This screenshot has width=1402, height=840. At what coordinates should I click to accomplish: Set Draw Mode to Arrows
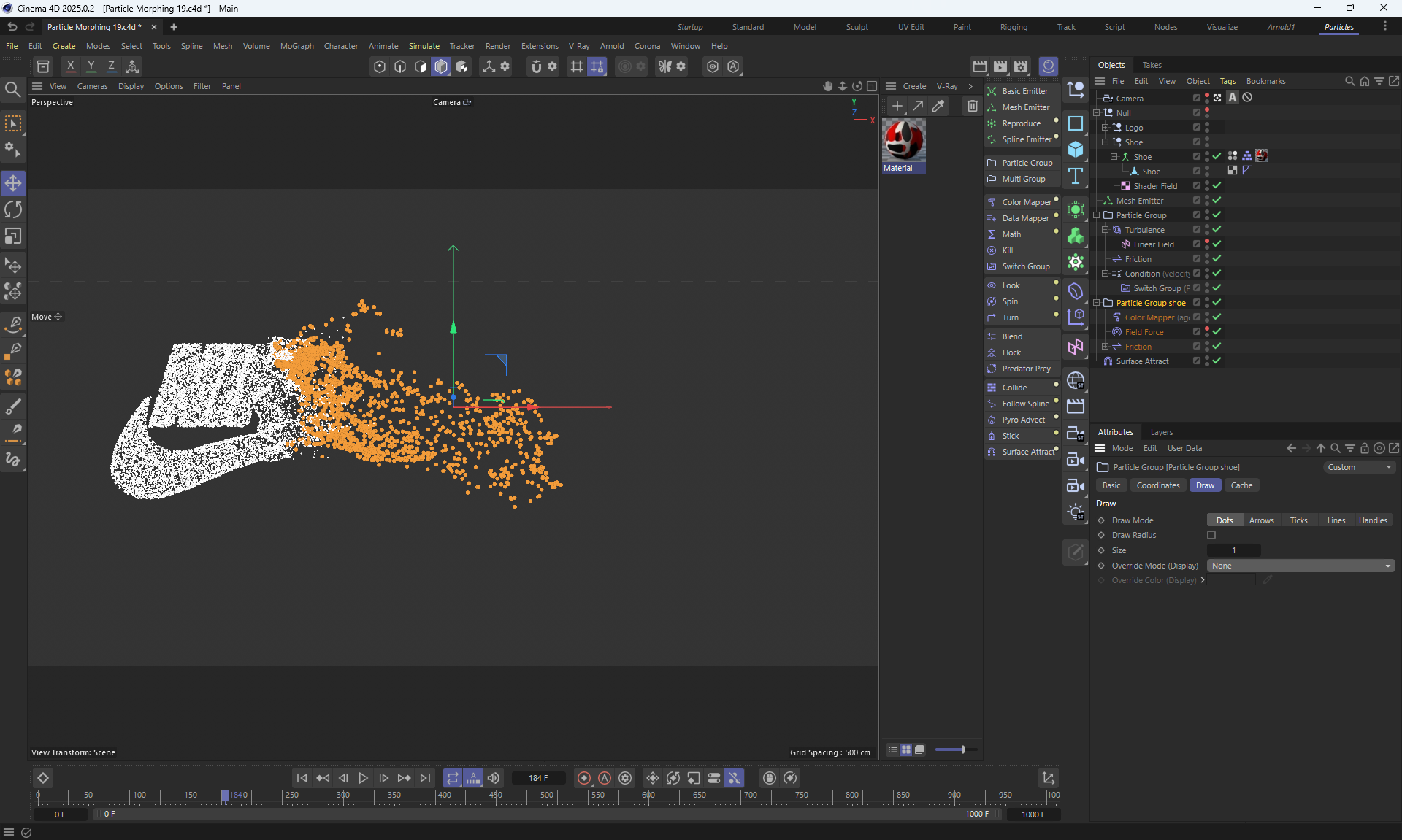coord(1261,520)
